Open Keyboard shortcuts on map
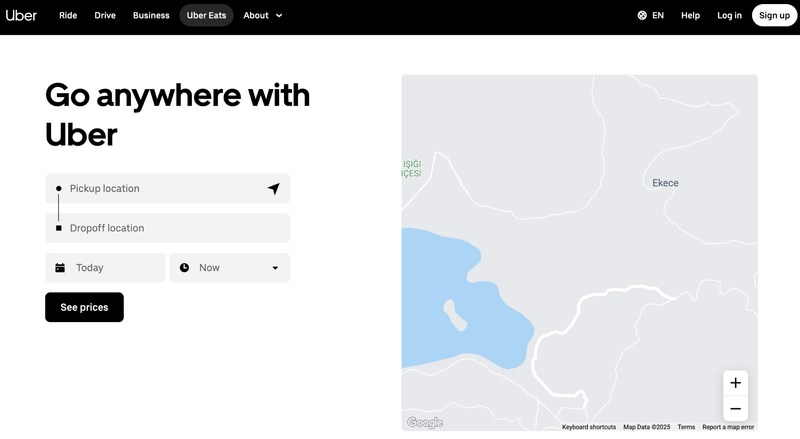 pos(589,427)
